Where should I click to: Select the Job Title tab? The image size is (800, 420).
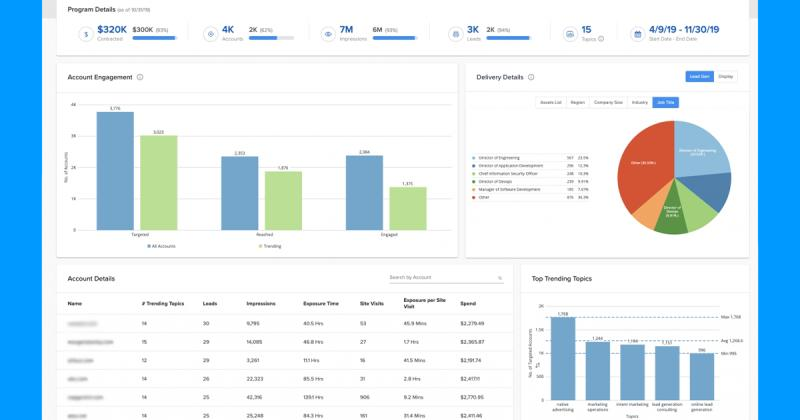[x=665, y=103]
